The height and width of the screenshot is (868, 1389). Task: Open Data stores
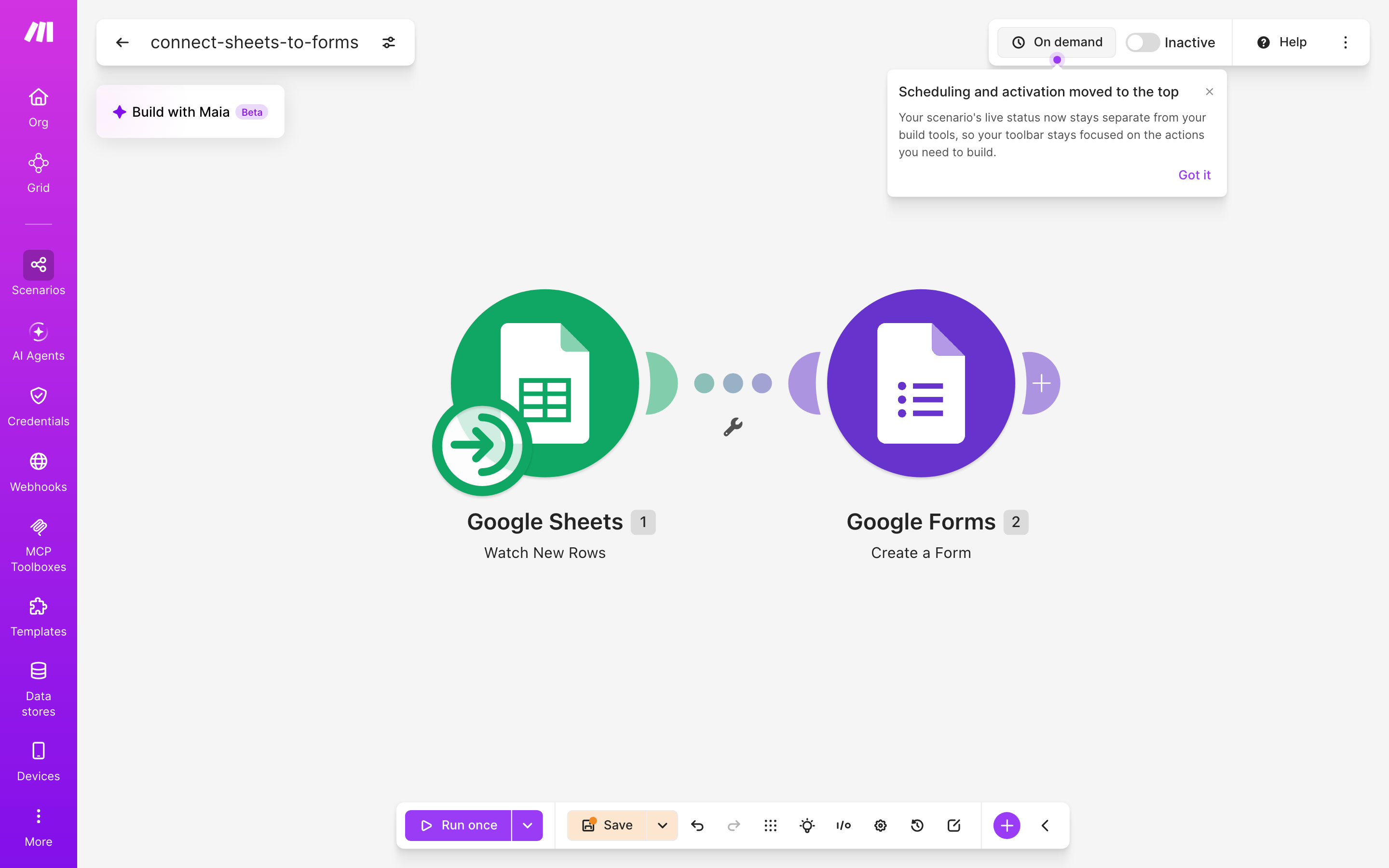click(x=39, y=690)
